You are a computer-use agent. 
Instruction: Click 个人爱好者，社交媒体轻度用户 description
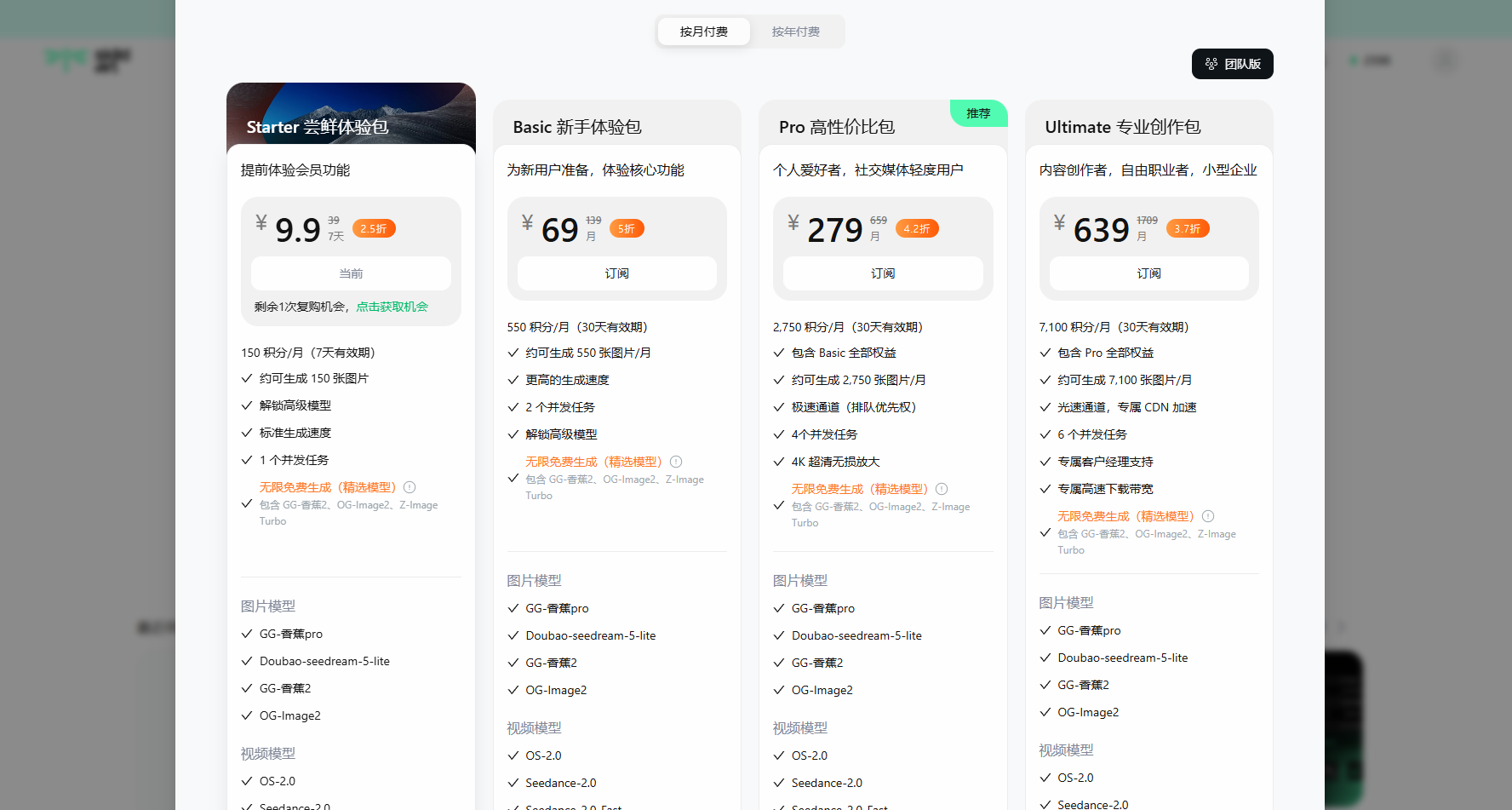click(868, 170)
